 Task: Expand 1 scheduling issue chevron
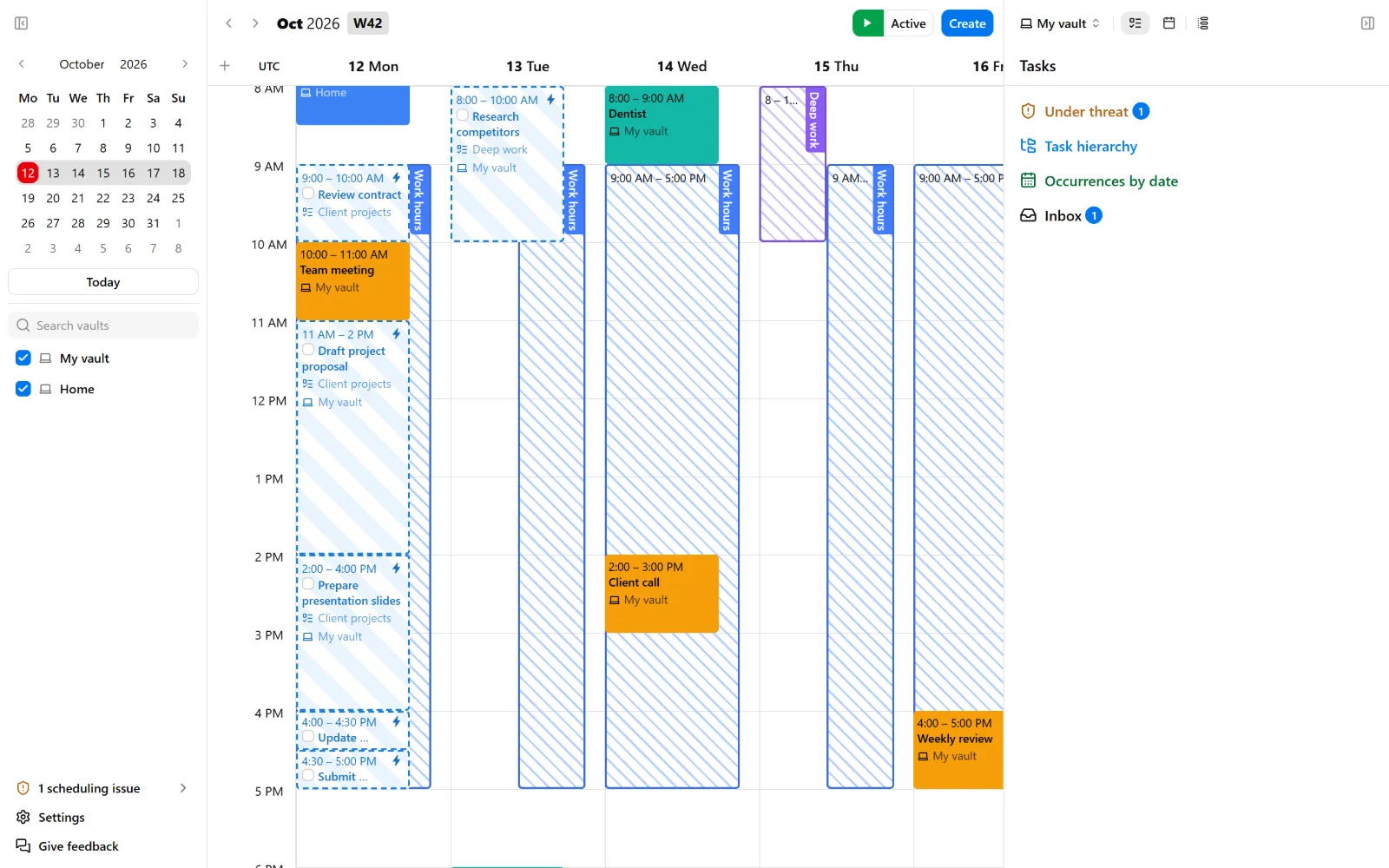(x=183, y=788)
